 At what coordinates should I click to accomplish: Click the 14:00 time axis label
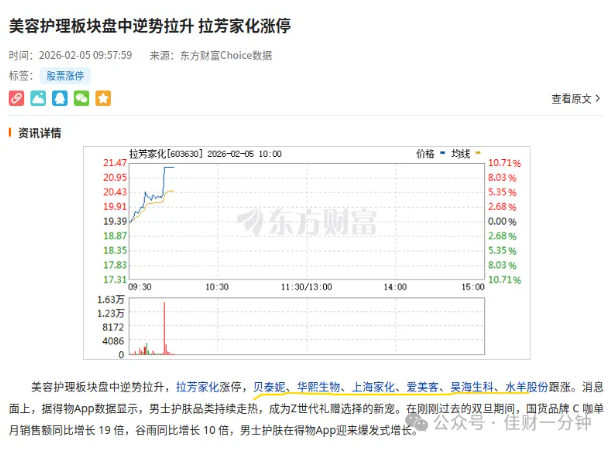click(395, 287)
